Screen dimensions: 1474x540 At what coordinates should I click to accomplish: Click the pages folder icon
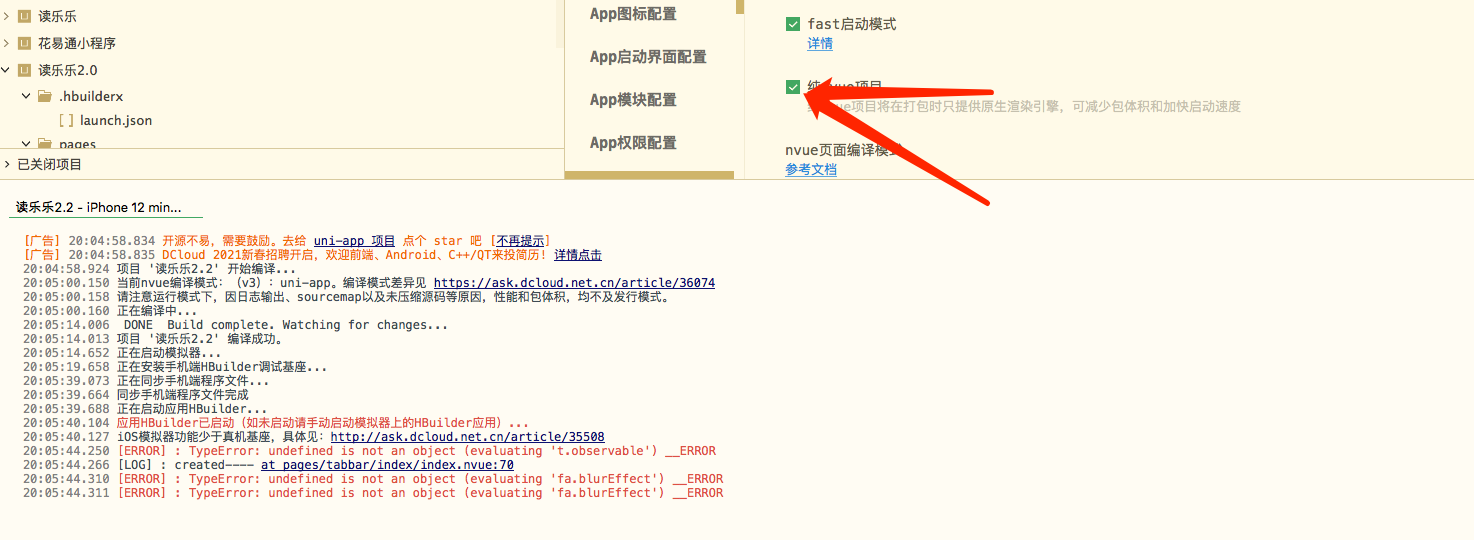[x=44, y=145]
